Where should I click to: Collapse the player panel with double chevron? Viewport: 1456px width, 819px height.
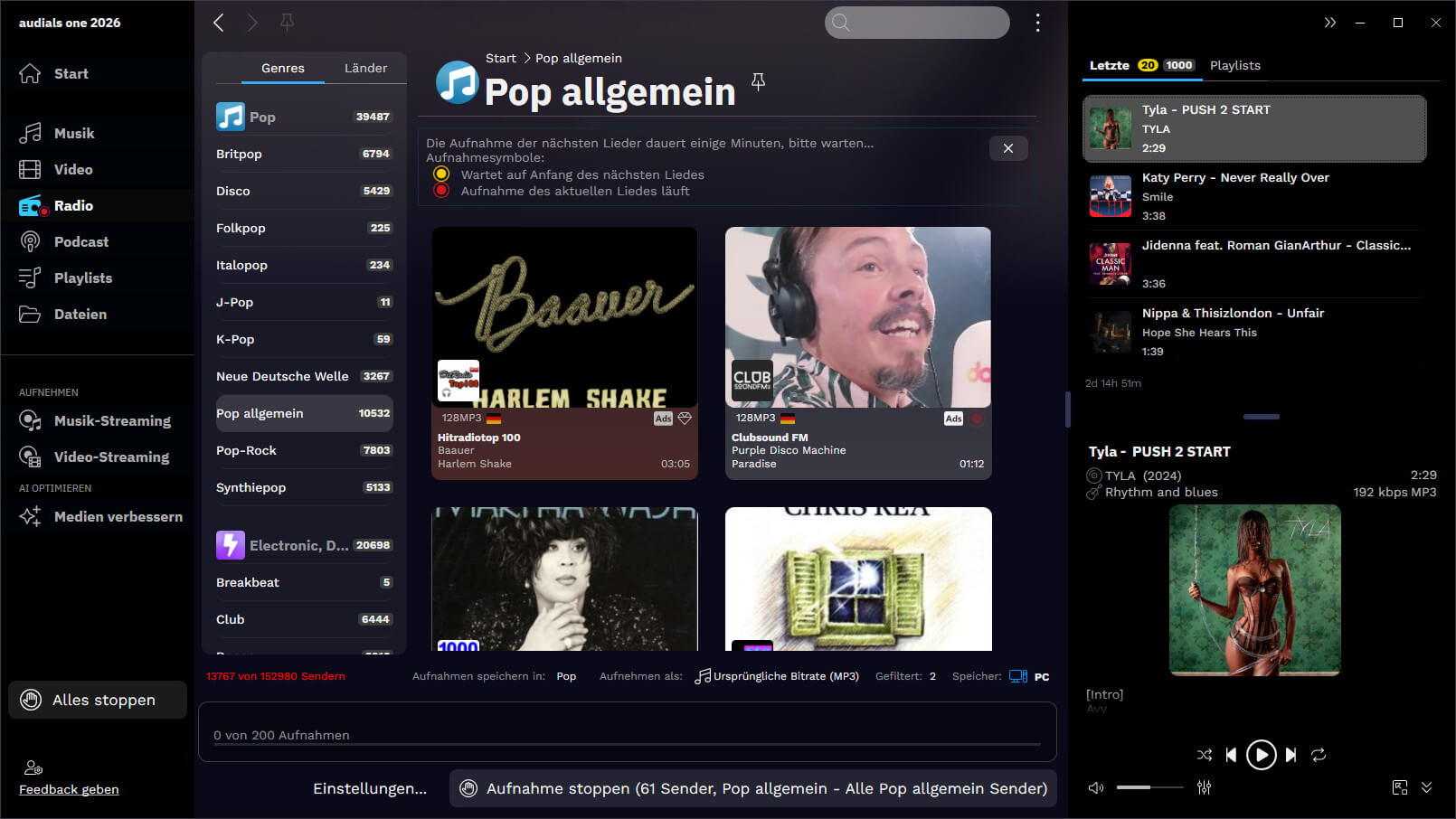click(x=1329, y=23)
